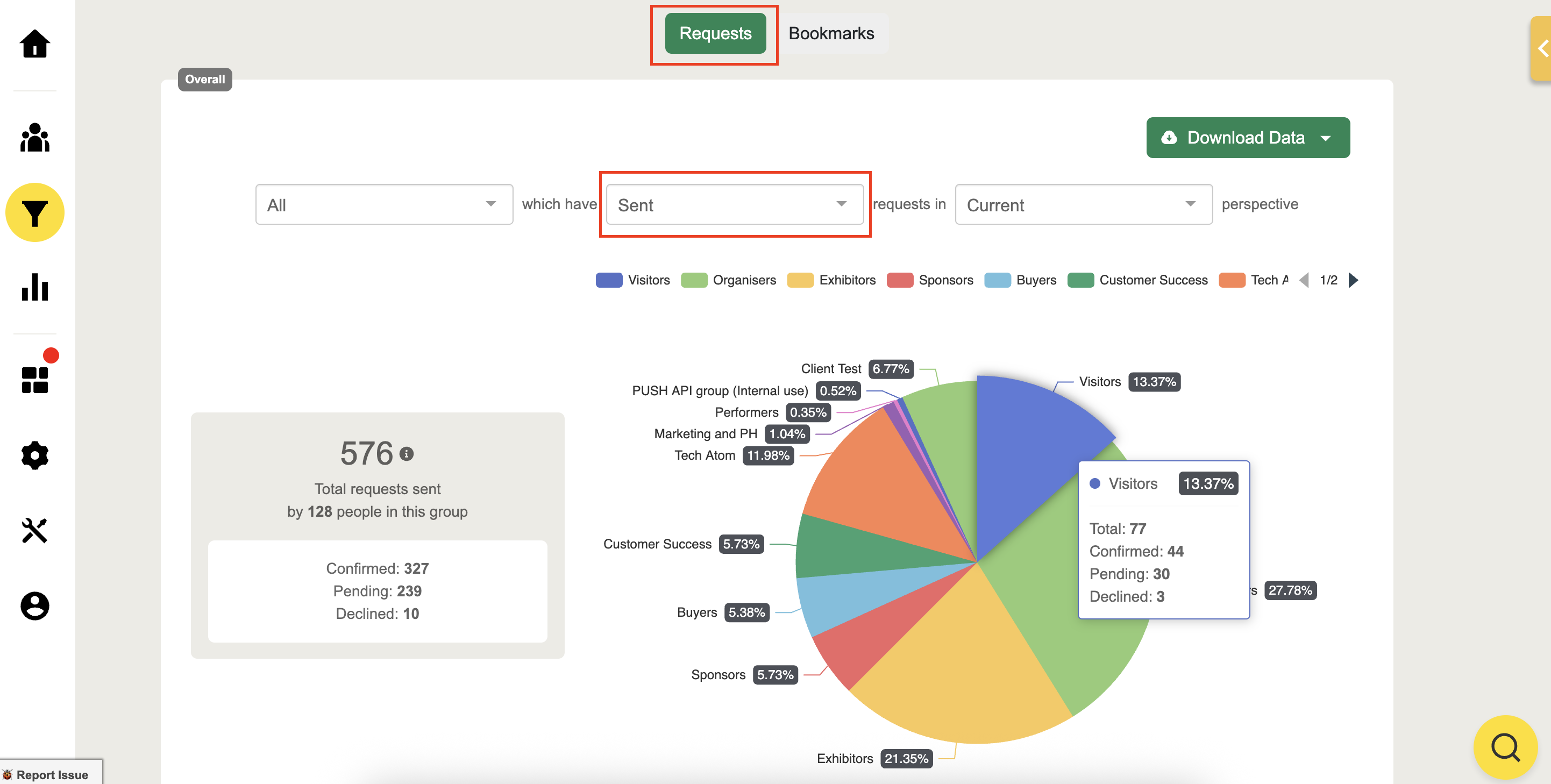The image size is (1551, 784).
Task: Click info icon beside 576 total
Action: pyautogui.click(x=407, y=453)
